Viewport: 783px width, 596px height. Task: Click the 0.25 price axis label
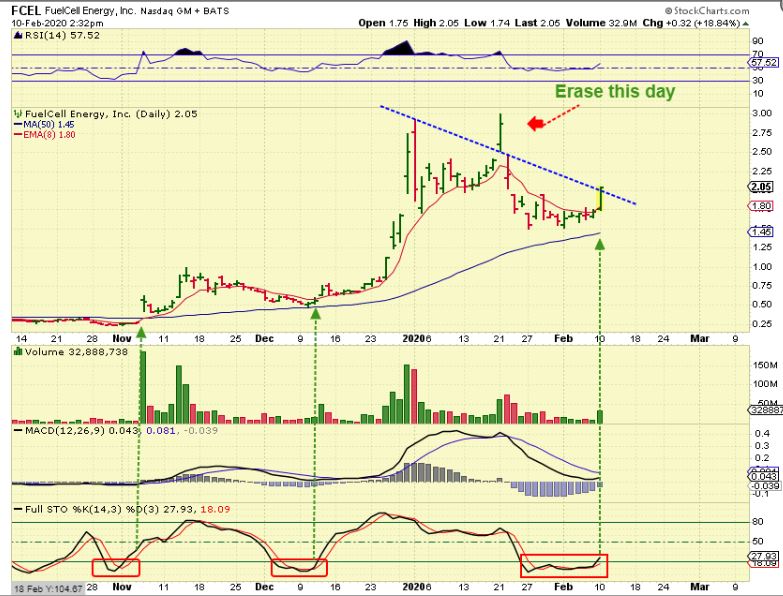(762, 324)
